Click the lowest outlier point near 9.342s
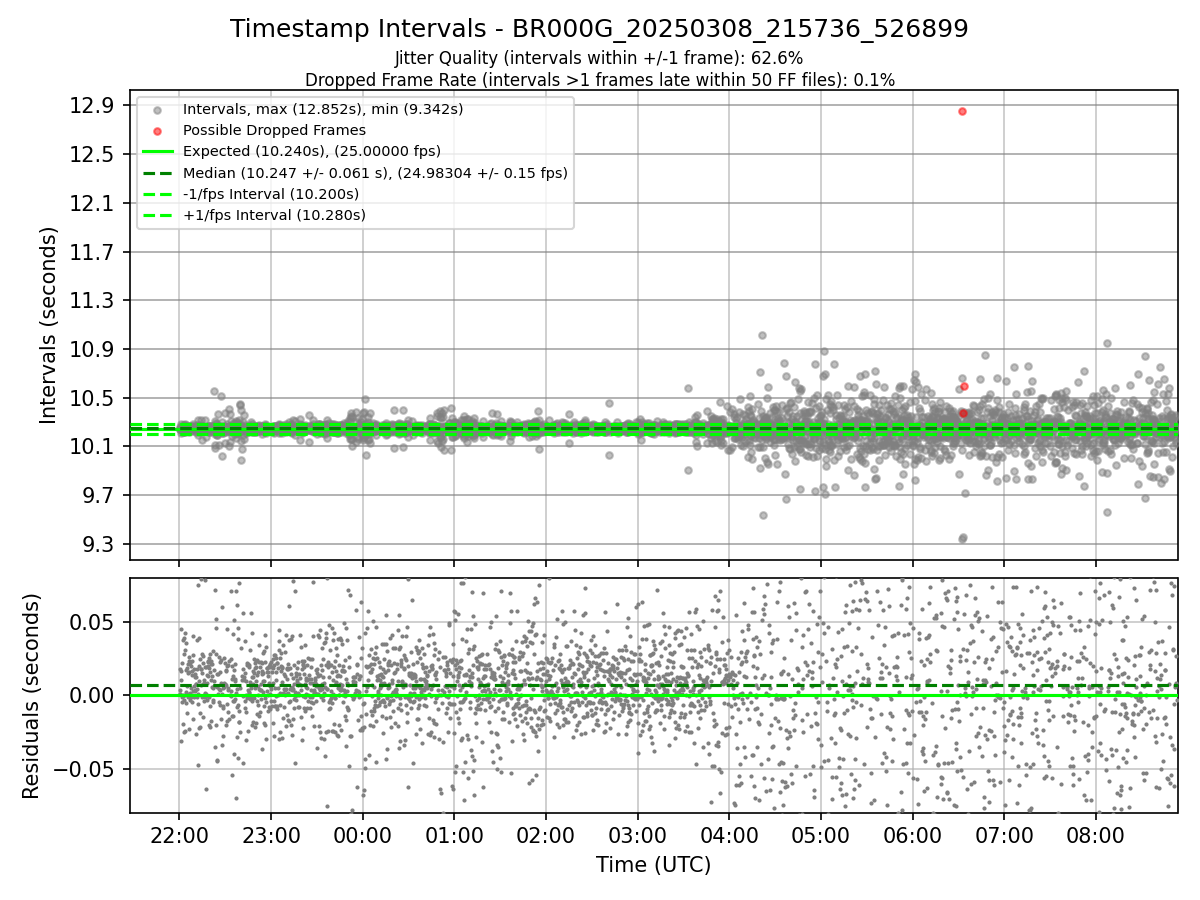Image resolution: width=1200 pixels, height=900 pixels. pos(962,539)
